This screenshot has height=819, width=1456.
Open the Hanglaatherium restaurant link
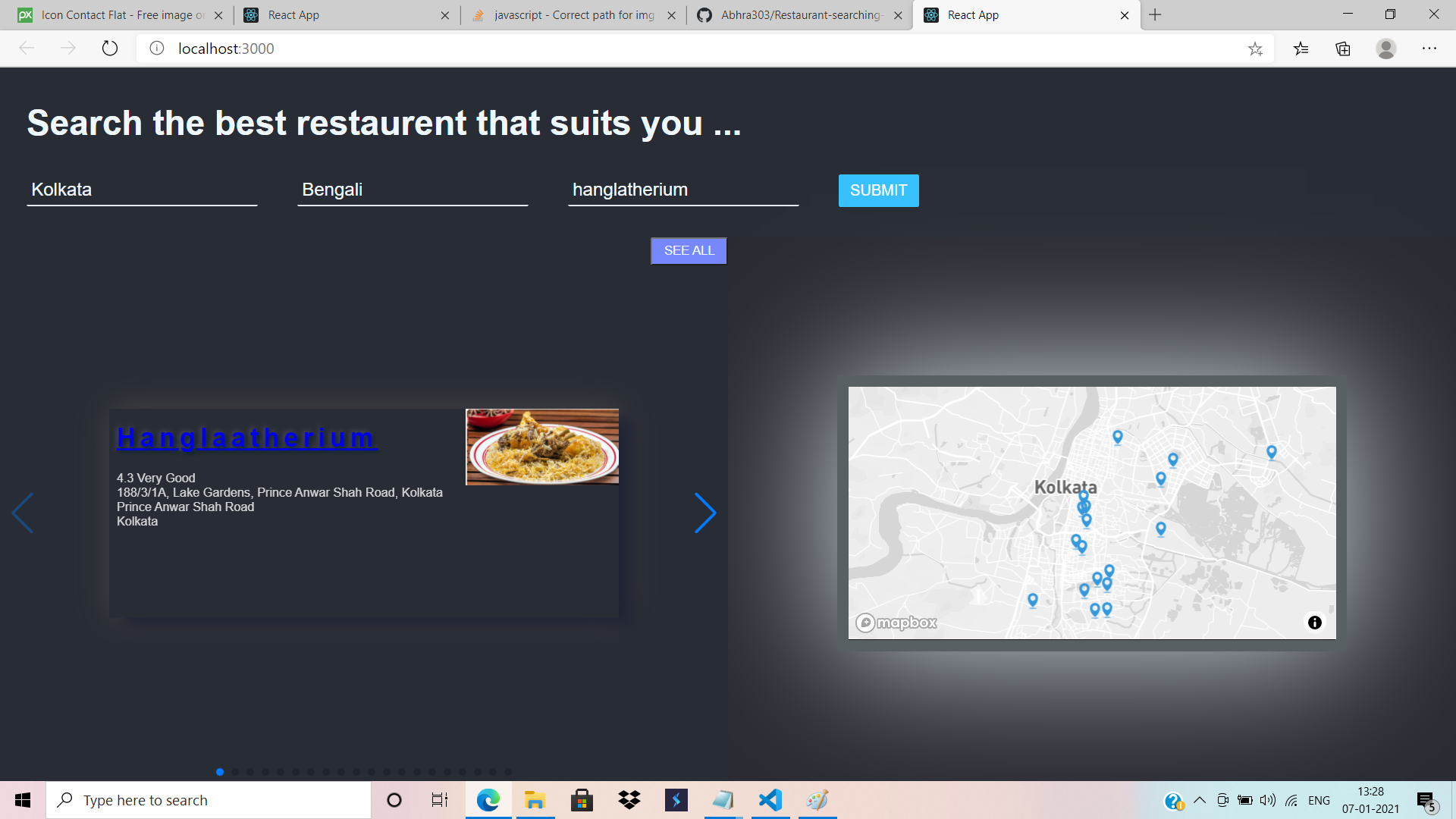pyautogui.click(x=246, y=438)
